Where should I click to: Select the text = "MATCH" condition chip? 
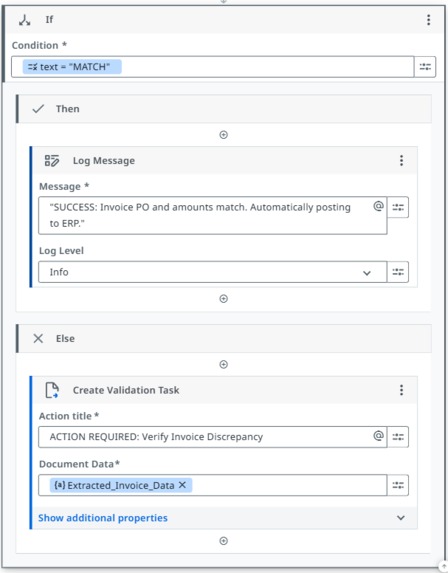[72, 67]
